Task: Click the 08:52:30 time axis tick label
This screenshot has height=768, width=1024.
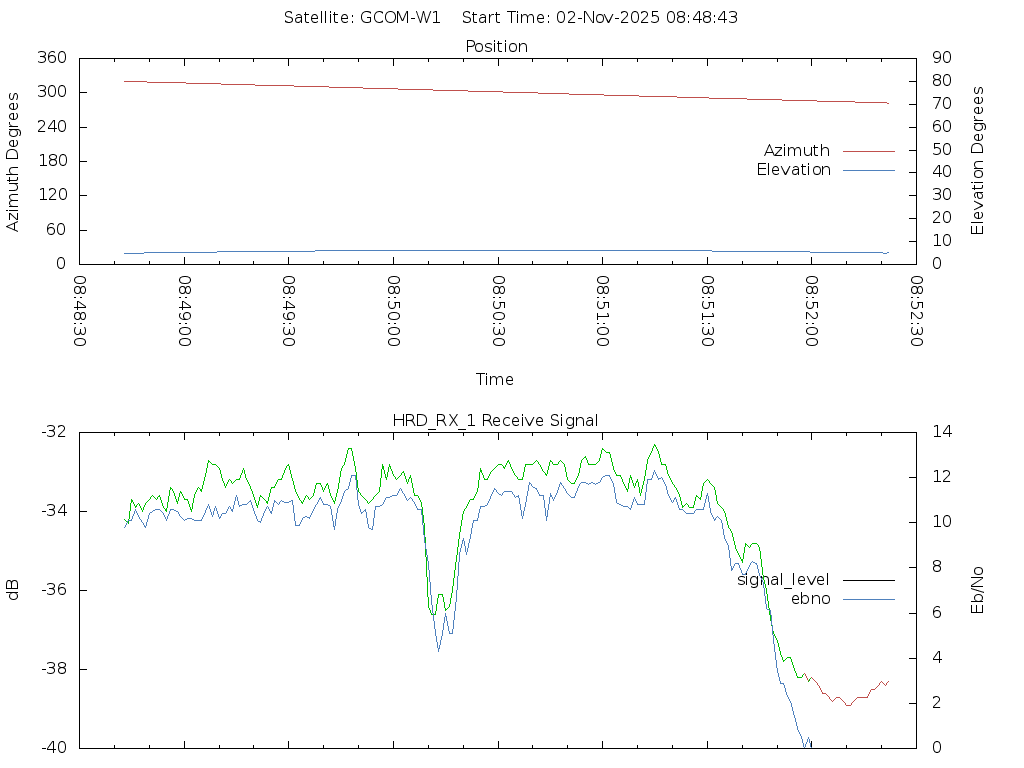Action: tap(916, 311)
